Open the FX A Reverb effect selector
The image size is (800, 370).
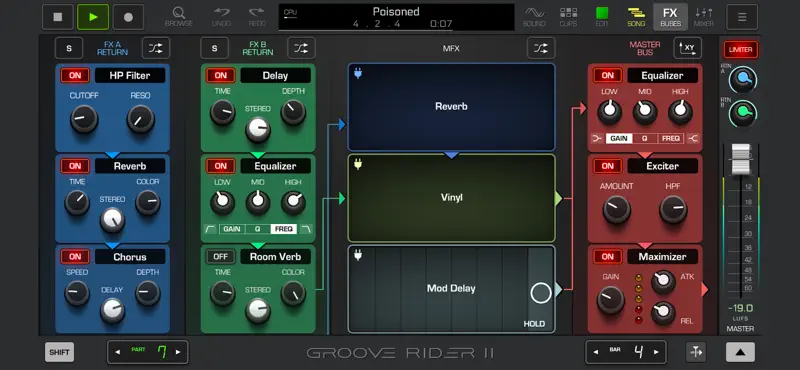coord(130,166)
